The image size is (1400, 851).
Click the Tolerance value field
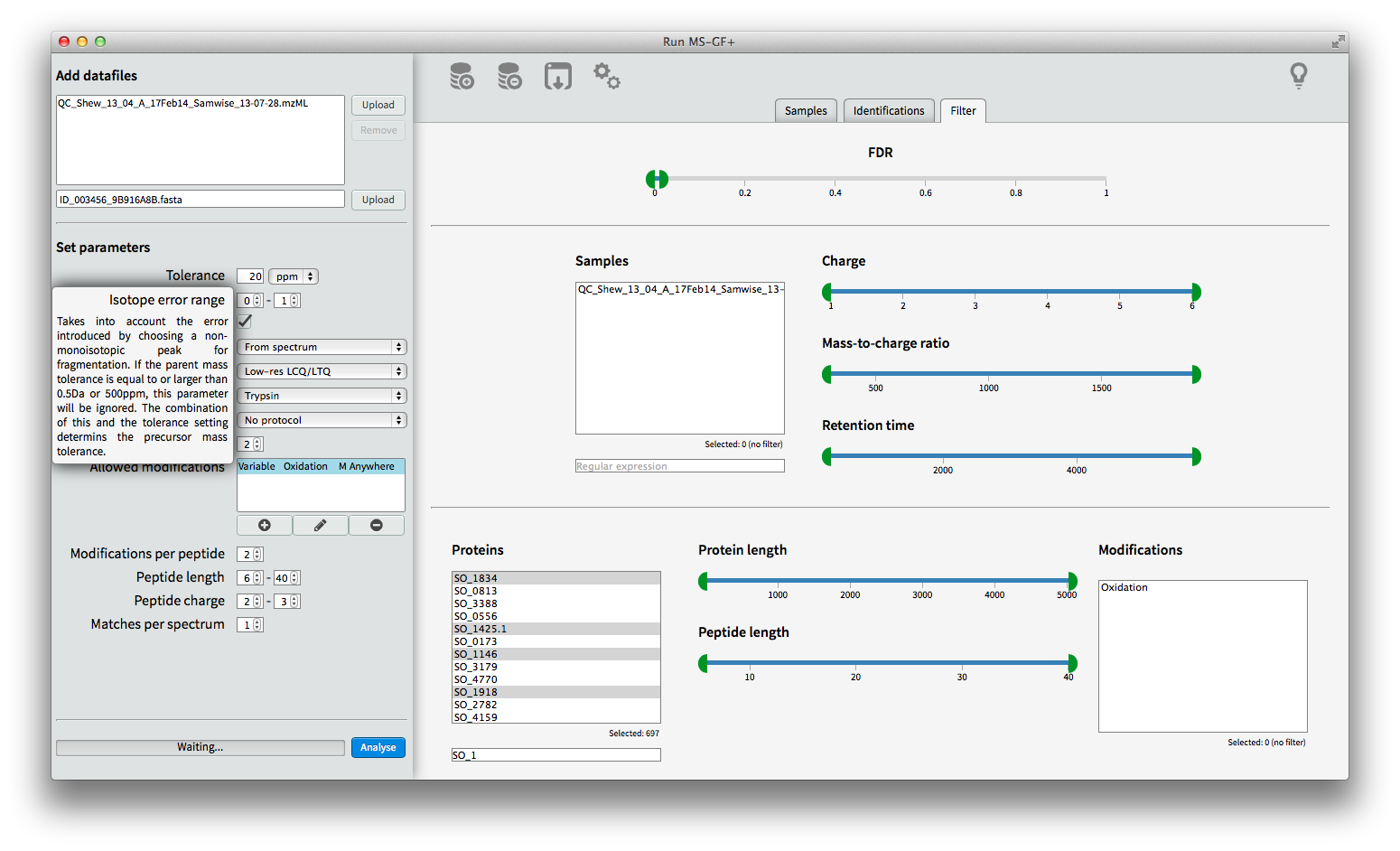click(250, 276)
